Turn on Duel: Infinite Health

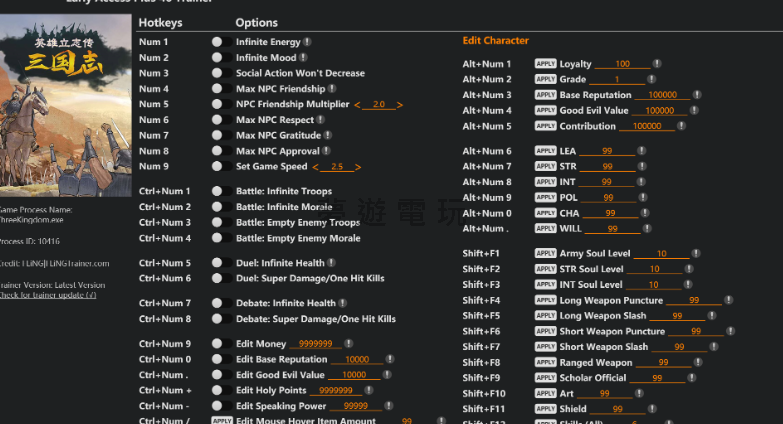coord(217,263)
